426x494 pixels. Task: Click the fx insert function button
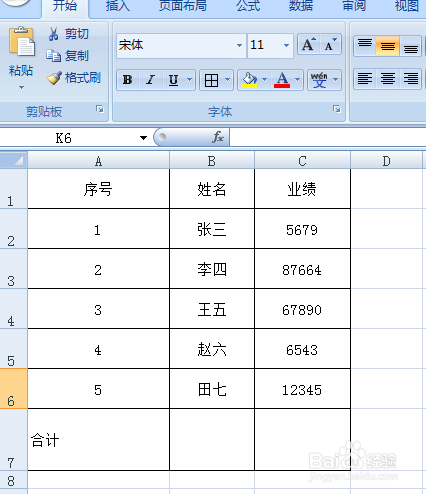[x=218, y=137]
